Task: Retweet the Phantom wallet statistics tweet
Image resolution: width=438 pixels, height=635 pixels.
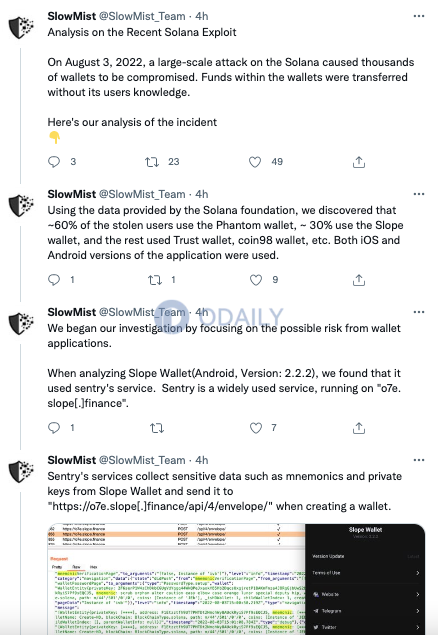Action: coord(155,280)
